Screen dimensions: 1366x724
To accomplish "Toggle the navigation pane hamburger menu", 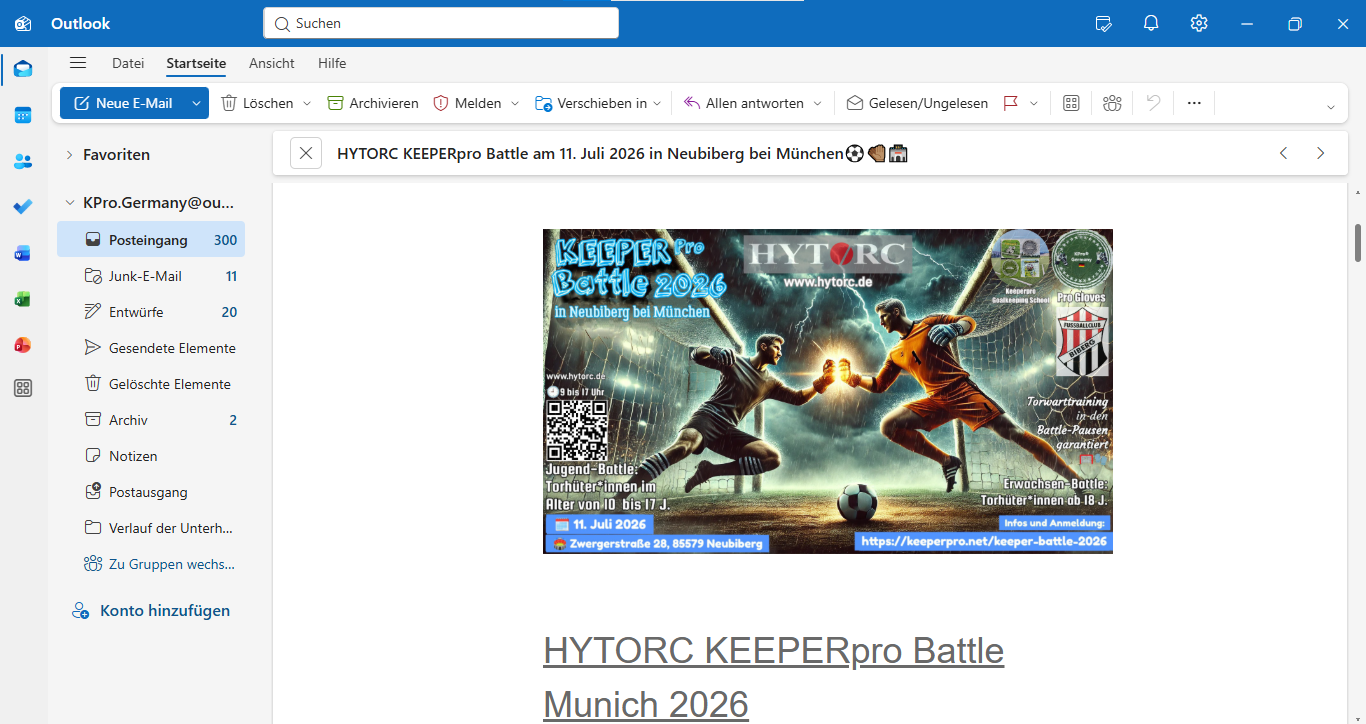I will [78, 63].
